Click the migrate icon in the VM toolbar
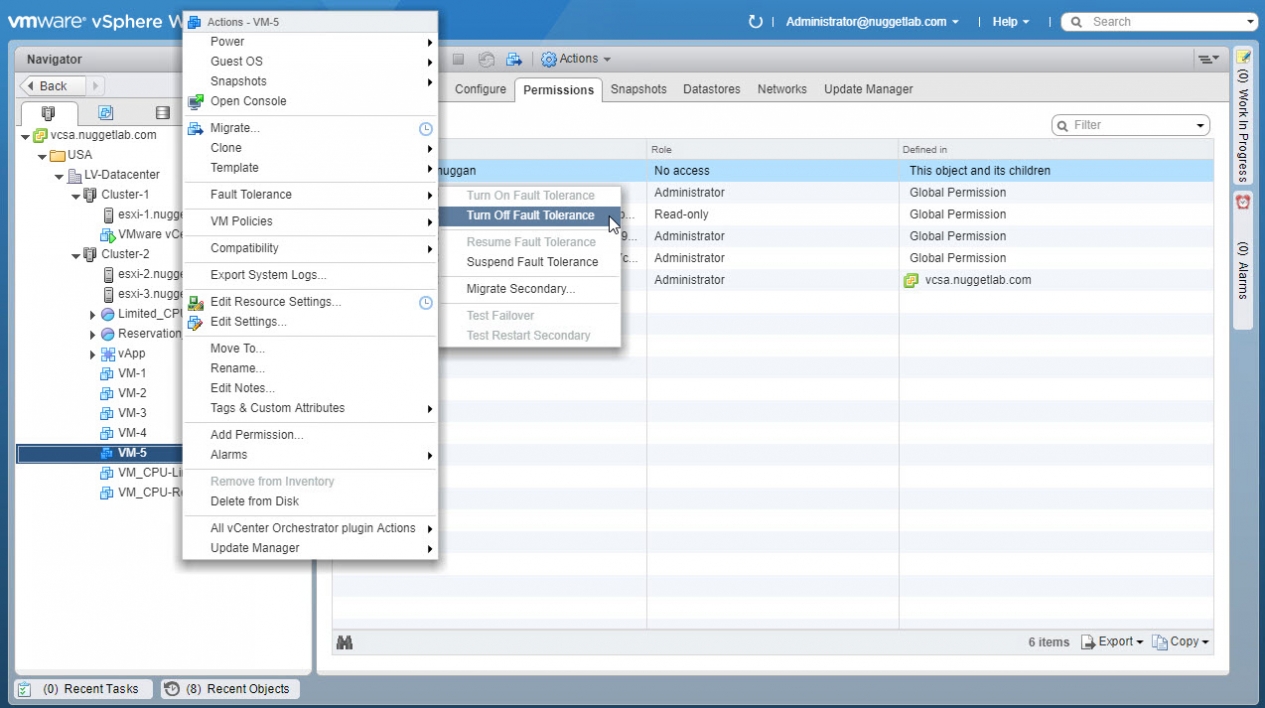 [x=514, y=60]
